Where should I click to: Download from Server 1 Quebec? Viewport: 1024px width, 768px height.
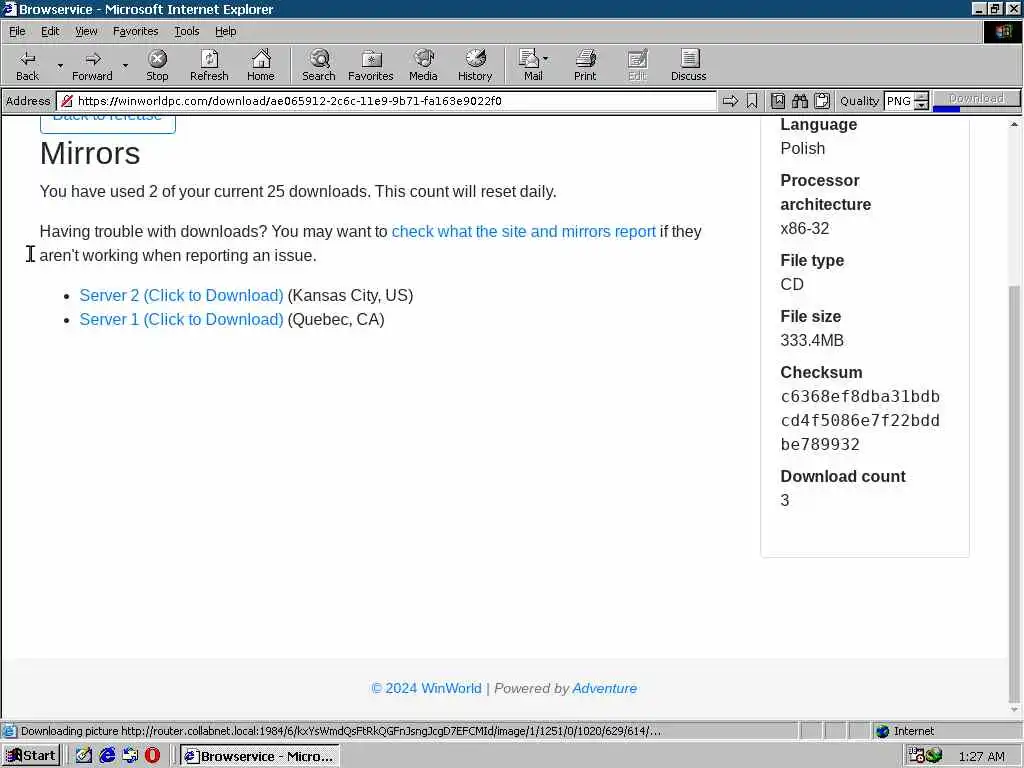click(181, 319)
